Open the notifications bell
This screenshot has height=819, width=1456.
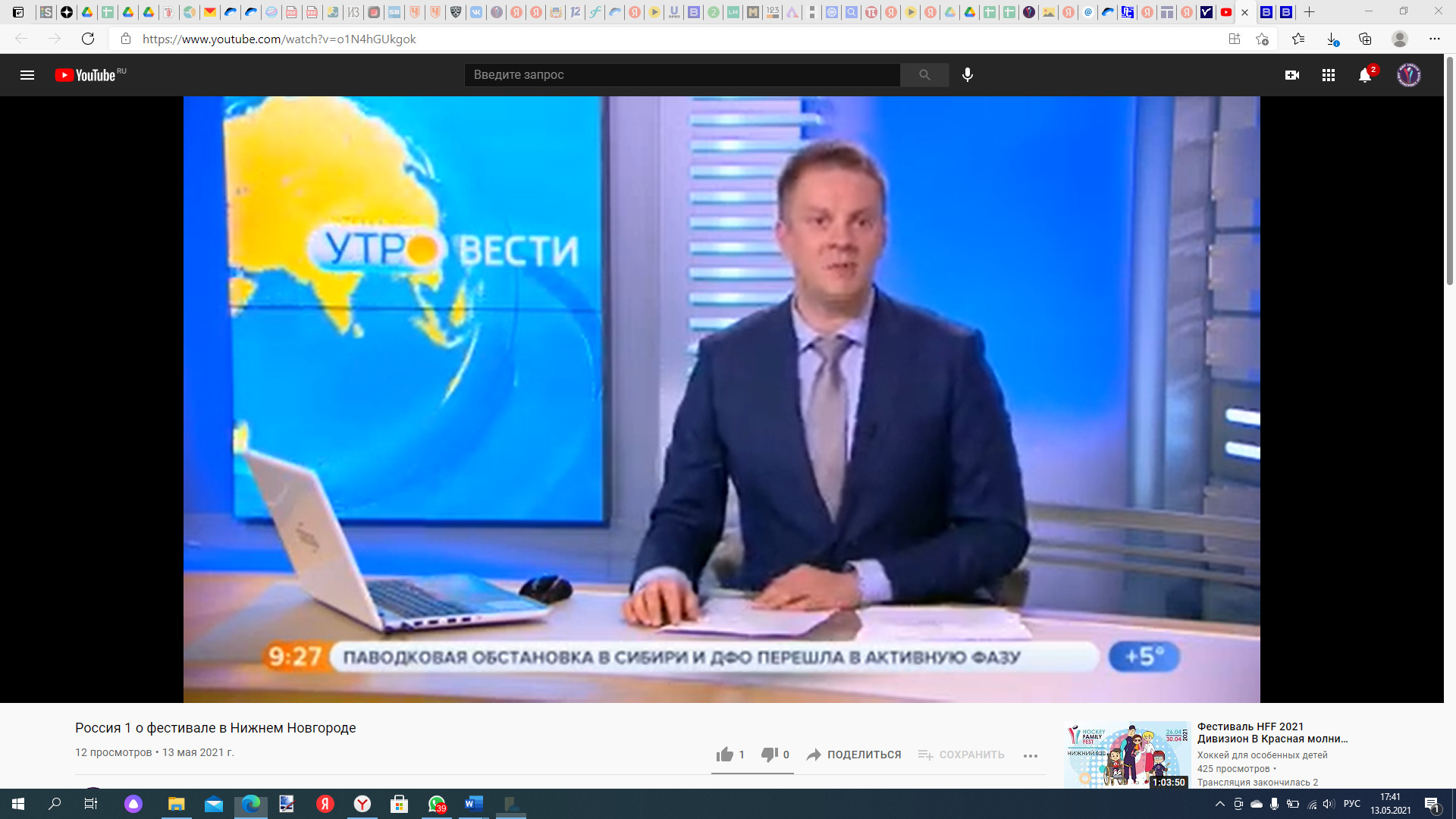(1365, 75)
